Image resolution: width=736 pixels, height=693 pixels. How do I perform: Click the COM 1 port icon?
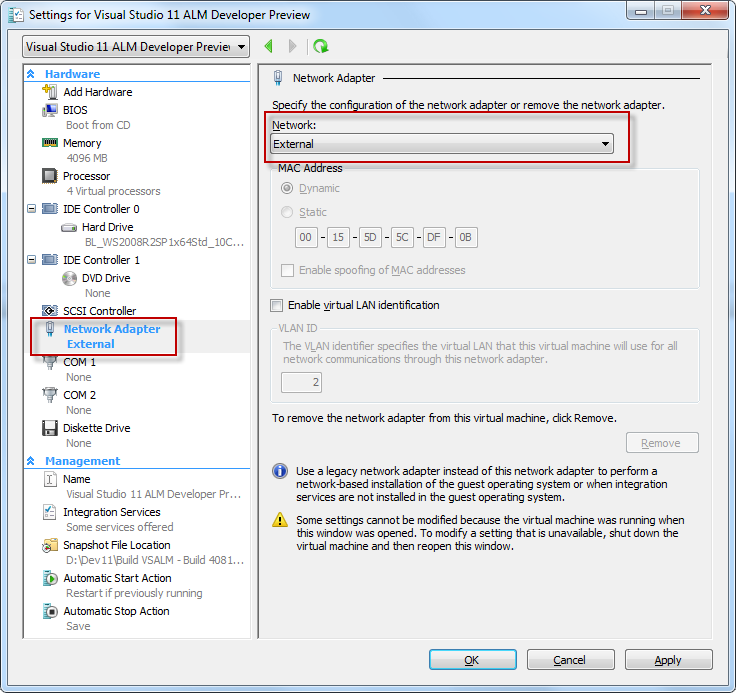coord(50,362)
